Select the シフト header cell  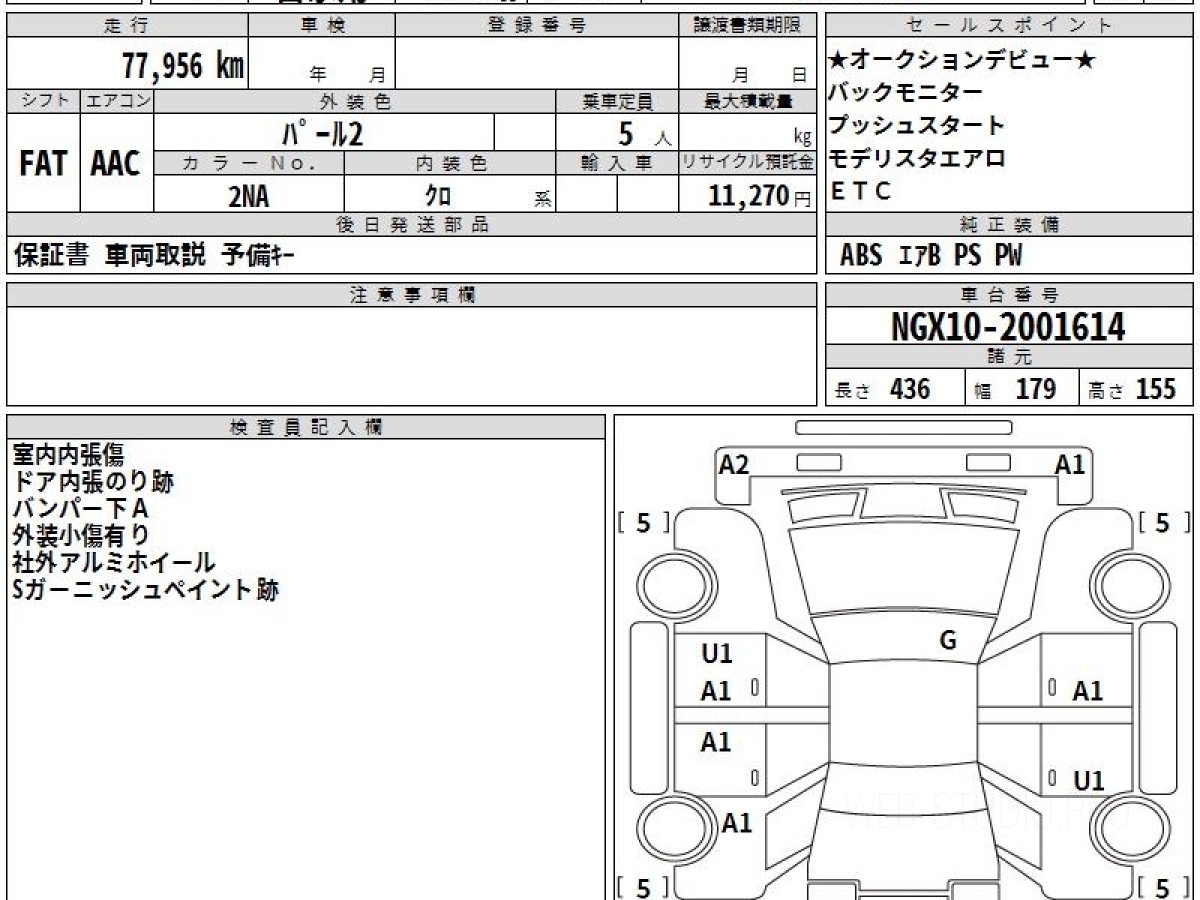click(44, 101)
